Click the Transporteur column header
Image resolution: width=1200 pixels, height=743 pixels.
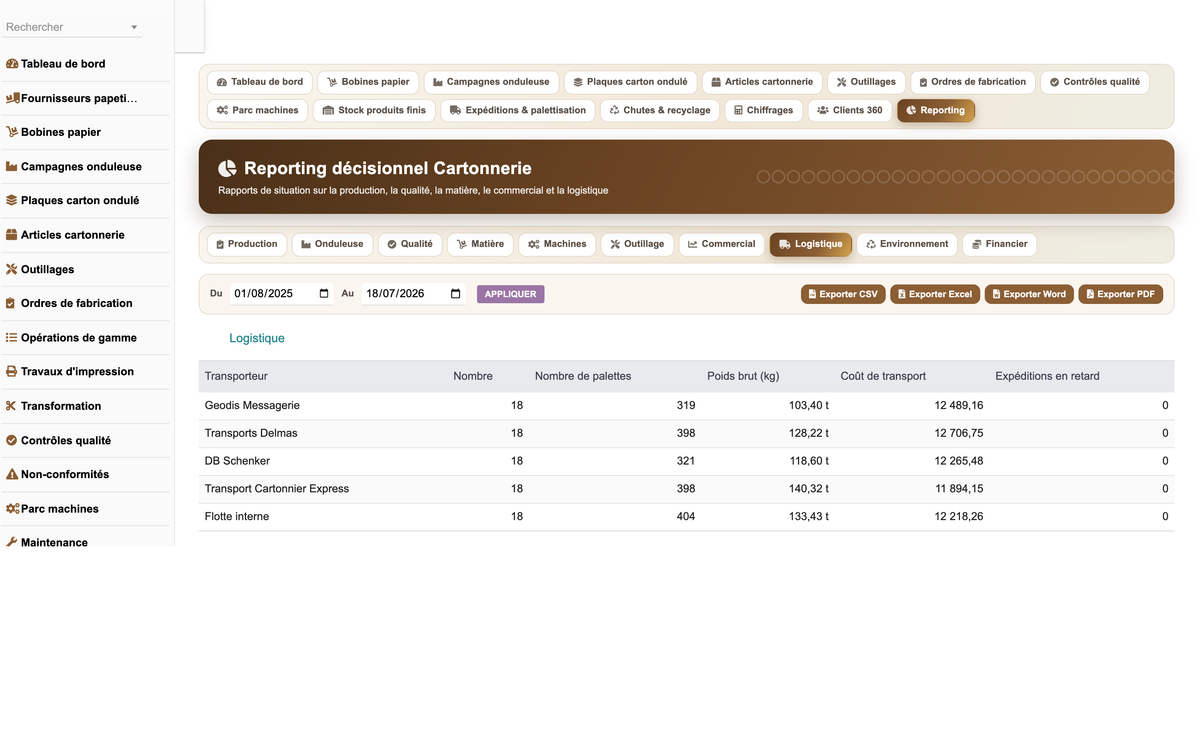click(236, 376)
